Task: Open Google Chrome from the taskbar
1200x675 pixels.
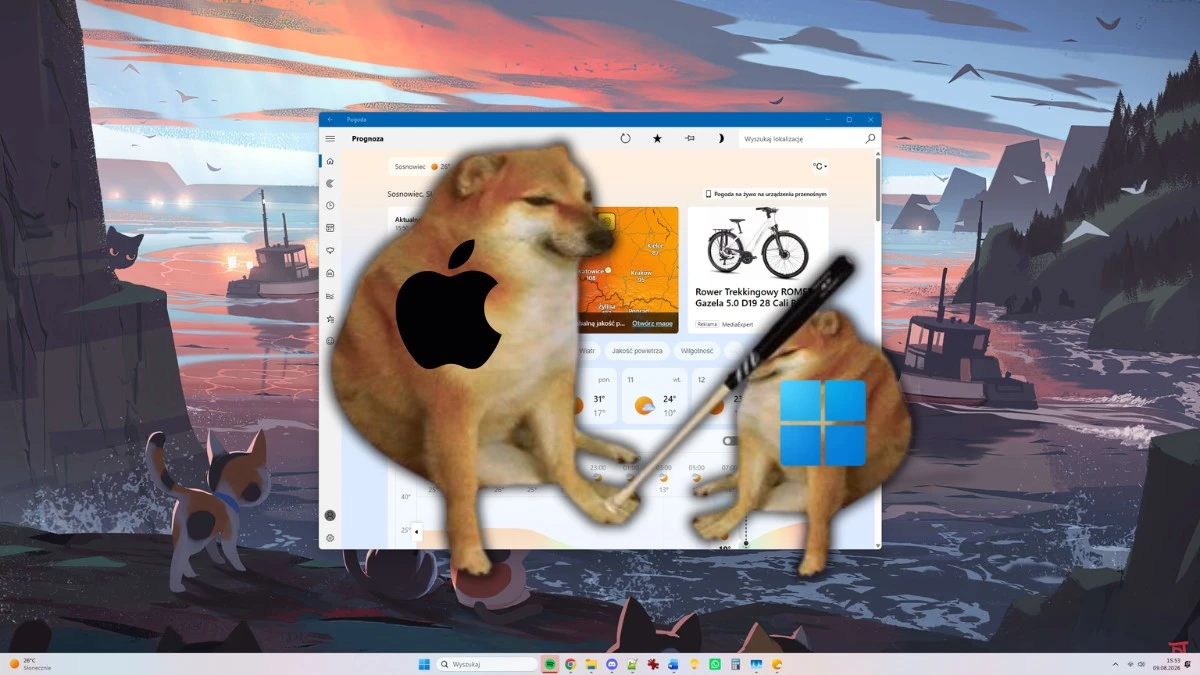Action: click(x=570, y=664)
